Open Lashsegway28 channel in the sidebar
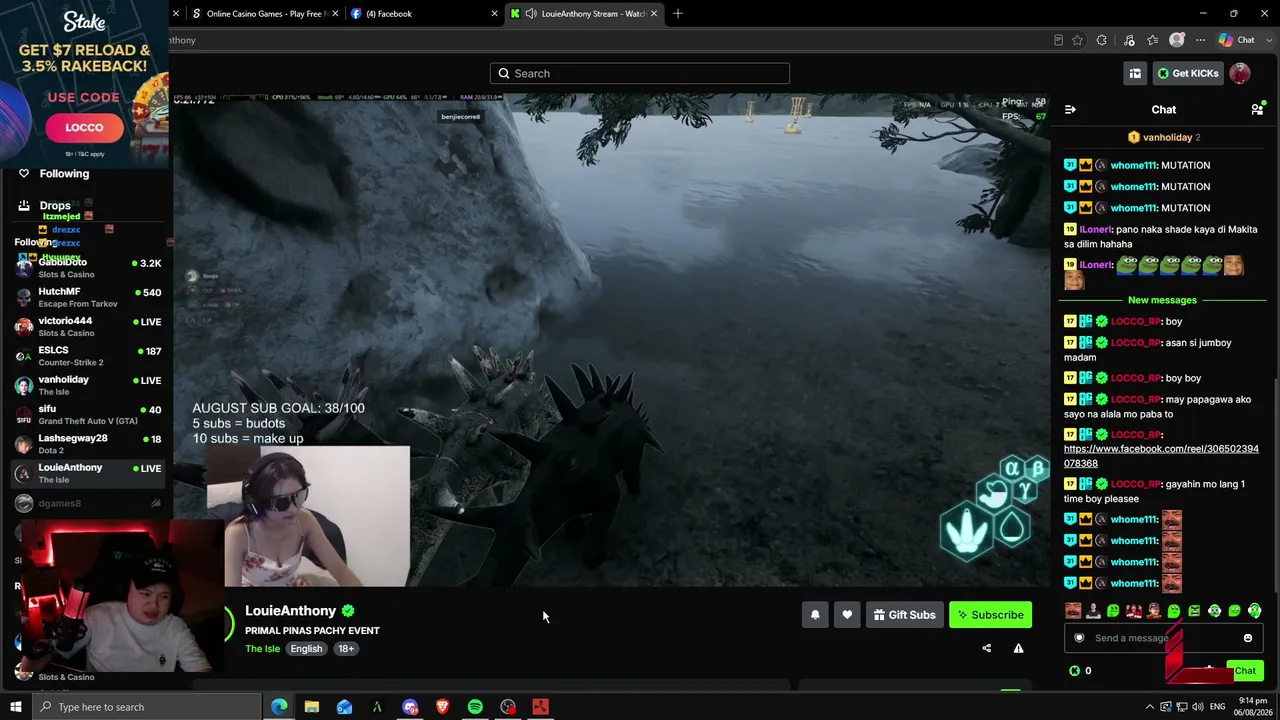The height and width of the screenshot is (720, 1280). click(x=88, y=444)
